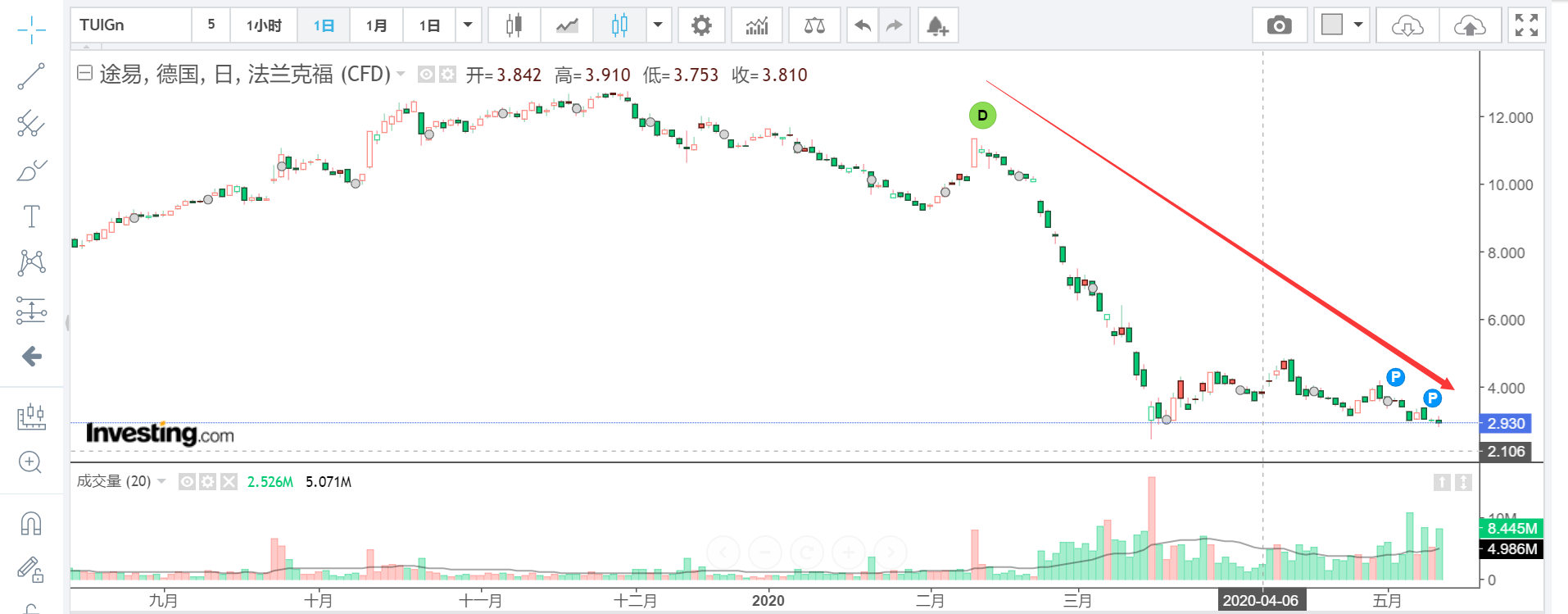Click the 12.000 price axis label
The image size is (1568, 614).
(1510, 118)
